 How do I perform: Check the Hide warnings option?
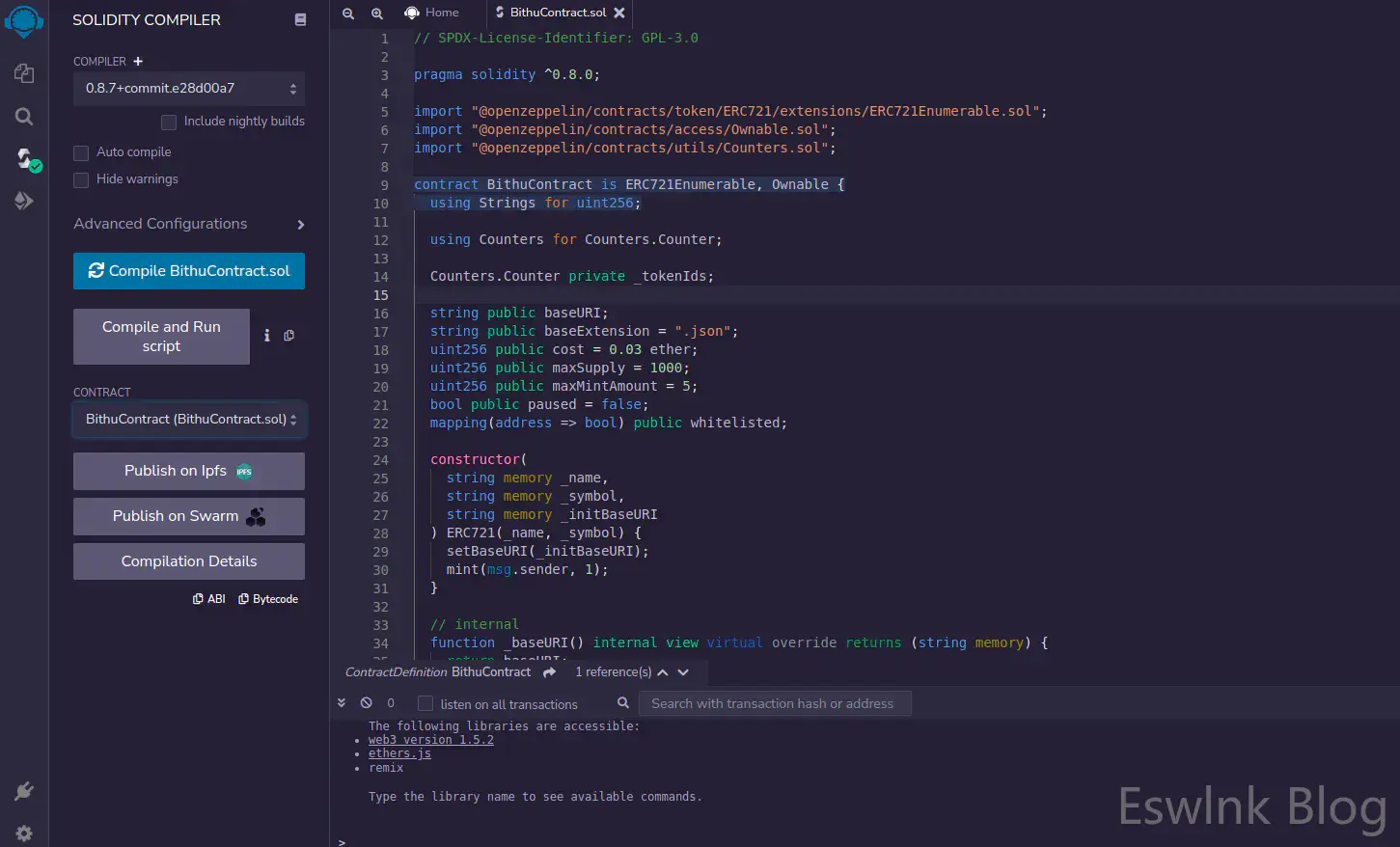(x=81, y=179)
